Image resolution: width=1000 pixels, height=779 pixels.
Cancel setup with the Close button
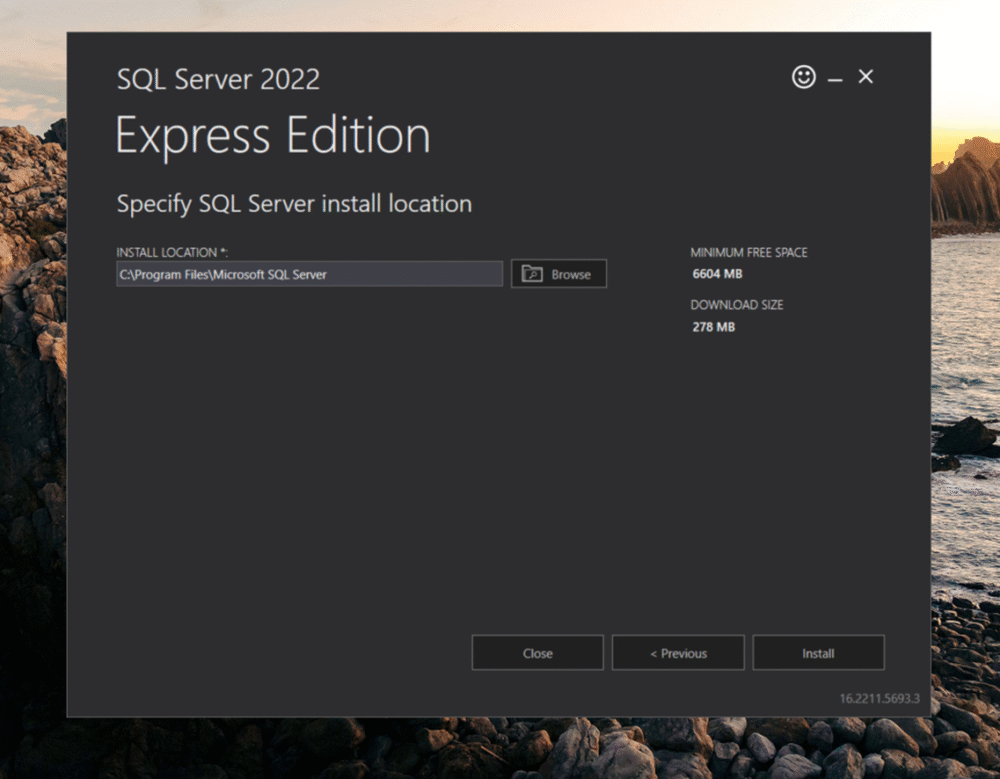coord(537,652)
